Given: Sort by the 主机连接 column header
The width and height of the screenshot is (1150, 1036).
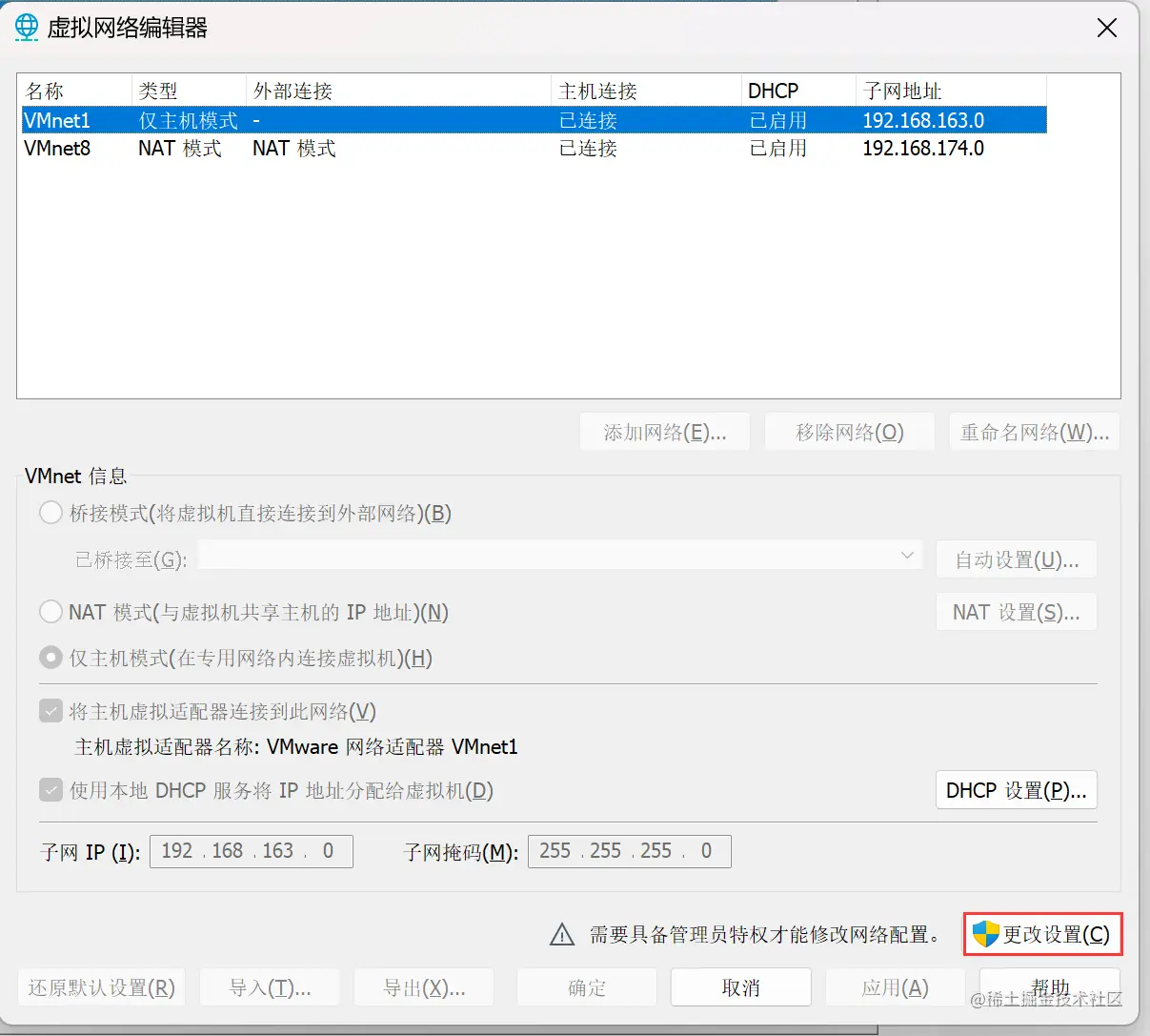Looking at the screenshot, I should coord(646,91).
